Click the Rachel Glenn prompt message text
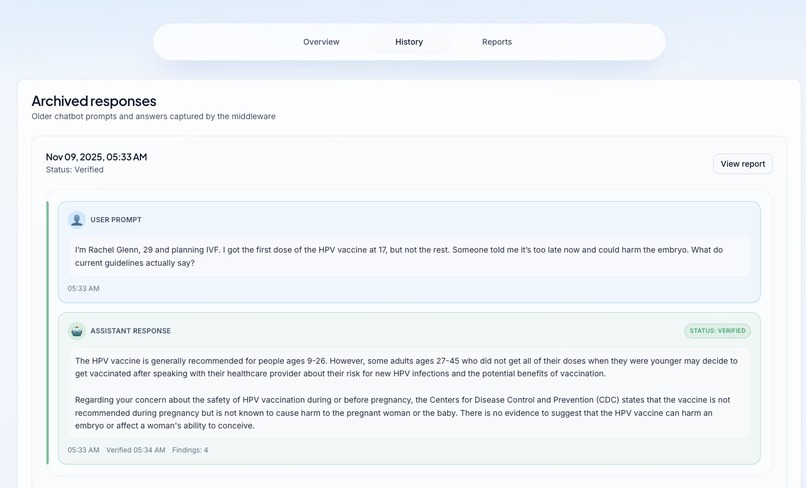 (398, 256)
